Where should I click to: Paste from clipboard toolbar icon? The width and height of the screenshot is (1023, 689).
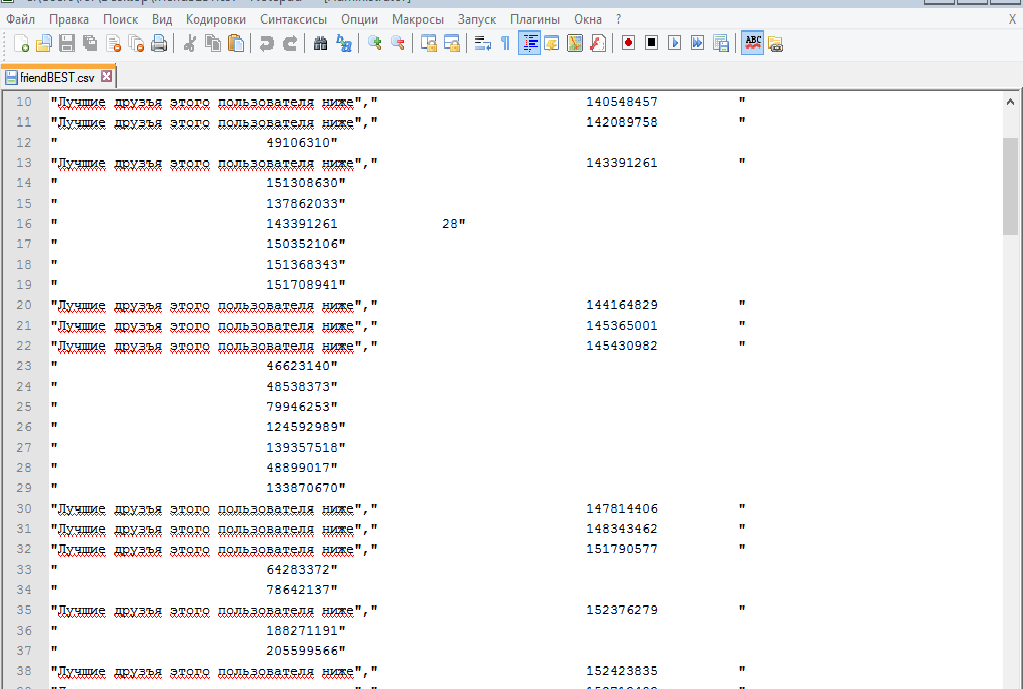coord(236,44)
